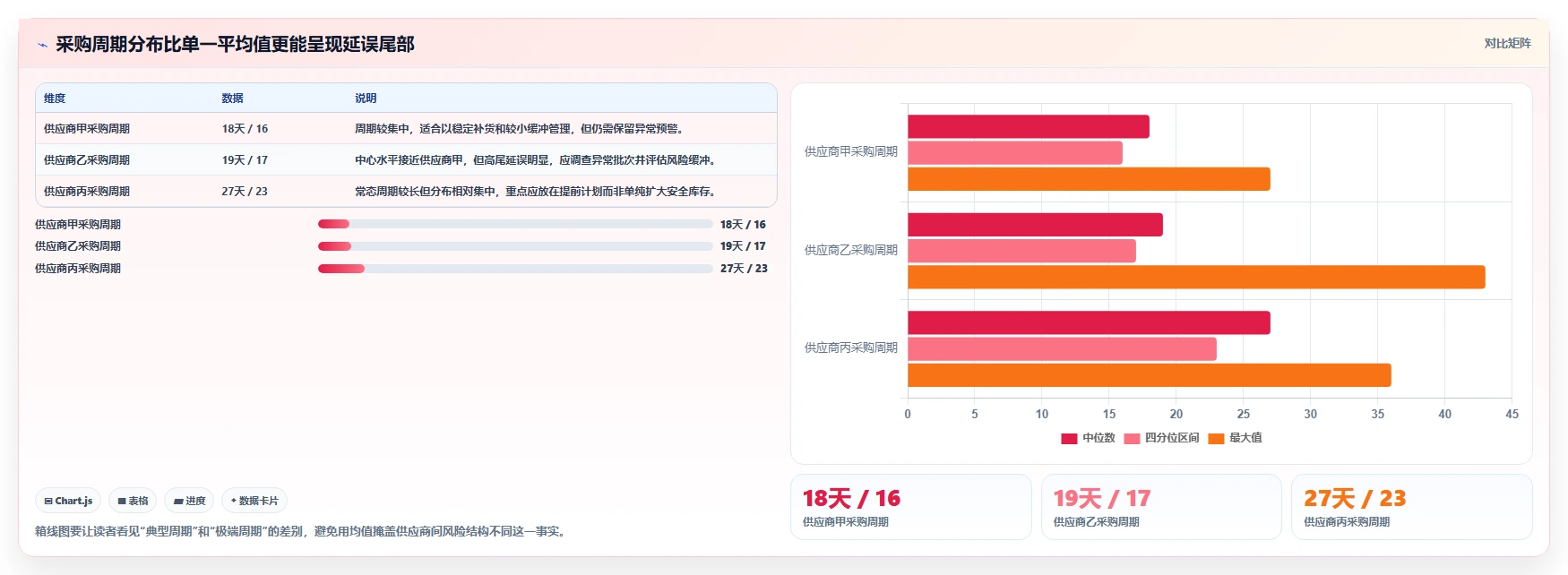Click the 对比矩阵 label in header
Viewport: 1568px width, 575px height.
coord(1507,43)
